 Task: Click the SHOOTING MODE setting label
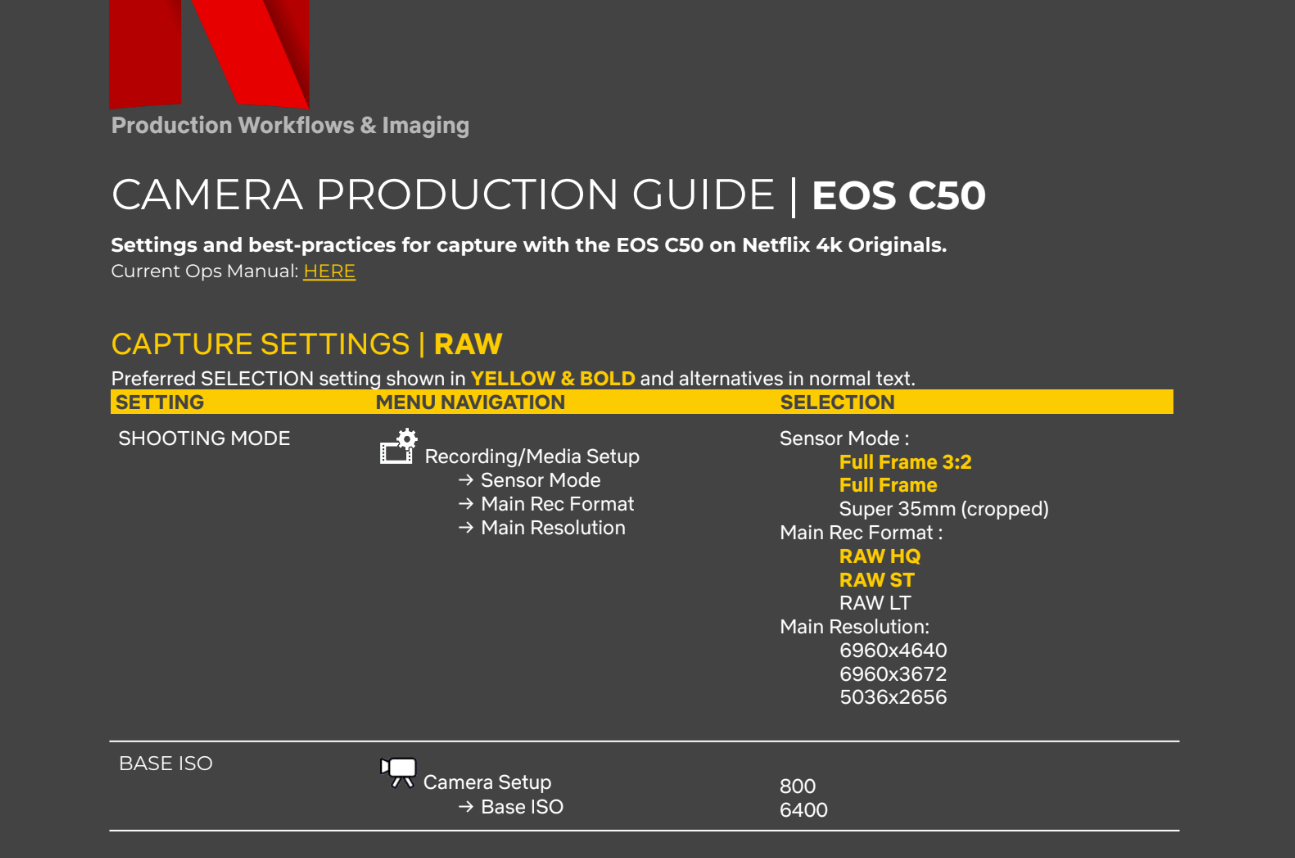(204, 438)
